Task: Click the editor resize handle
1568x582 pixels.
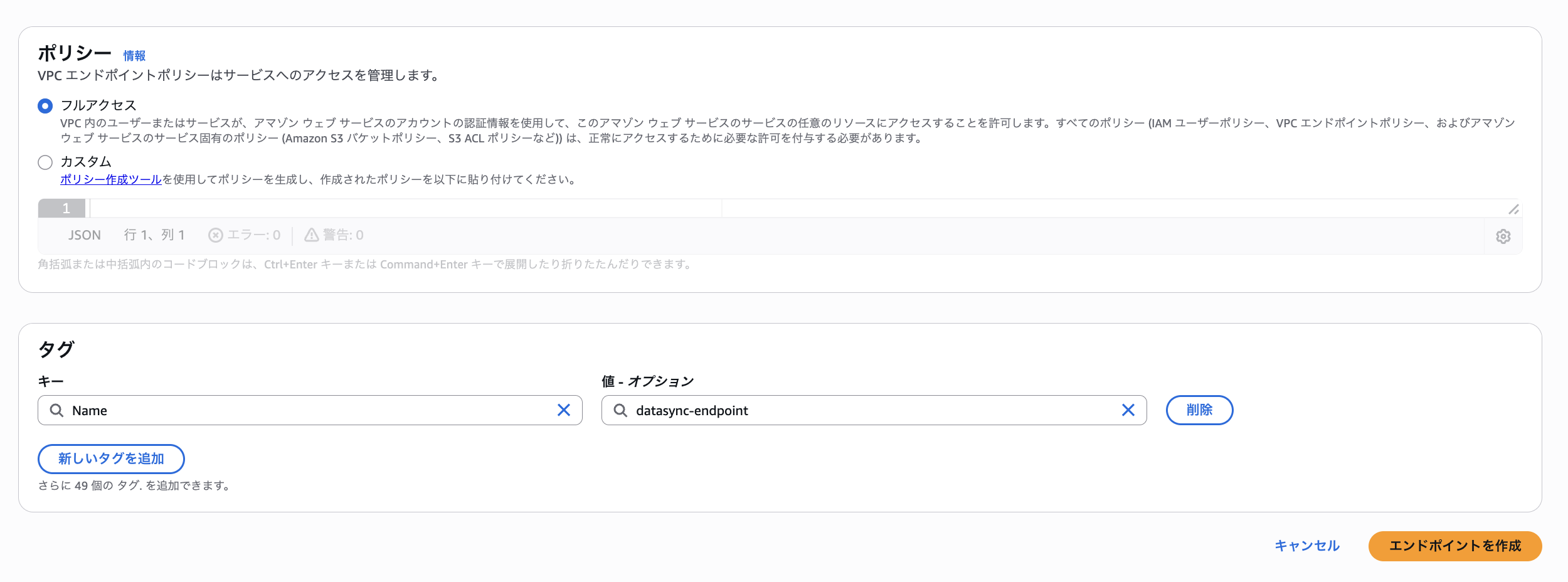Action: click(1514, 209)
